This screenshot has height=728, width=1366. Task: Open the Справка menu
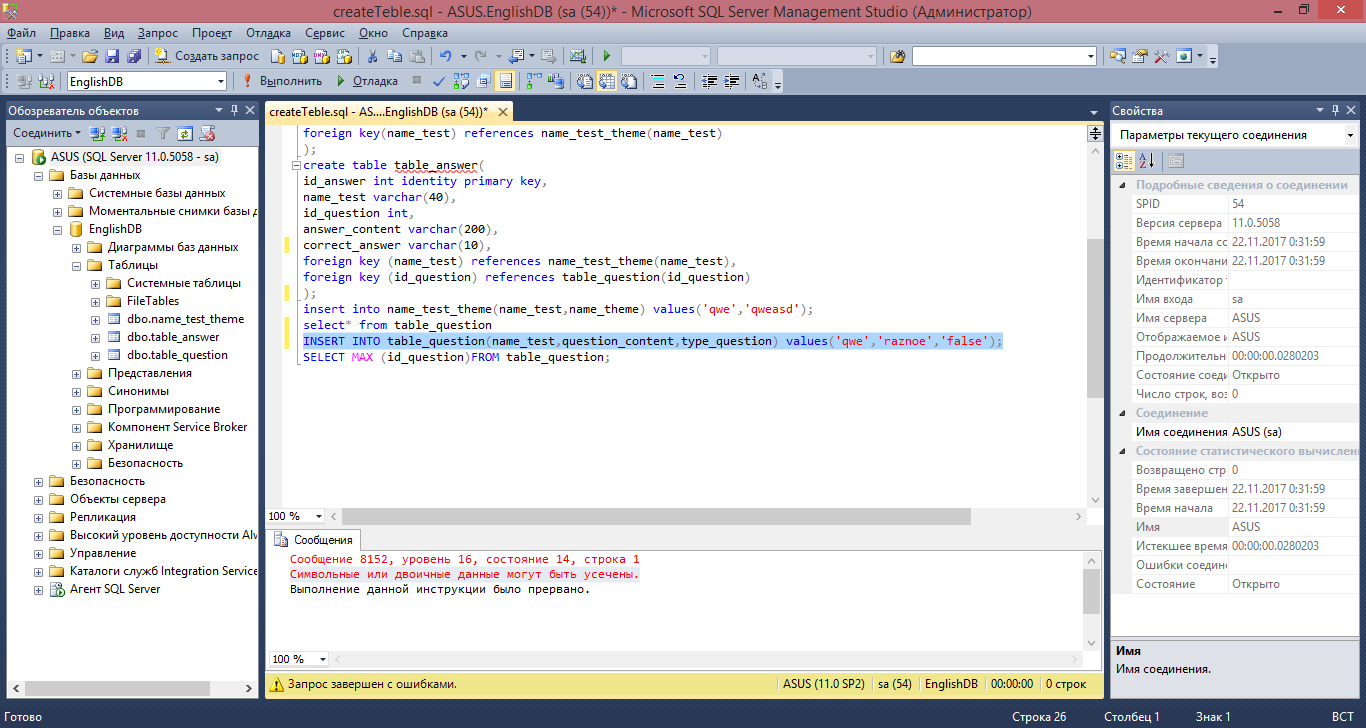[425, 32]
